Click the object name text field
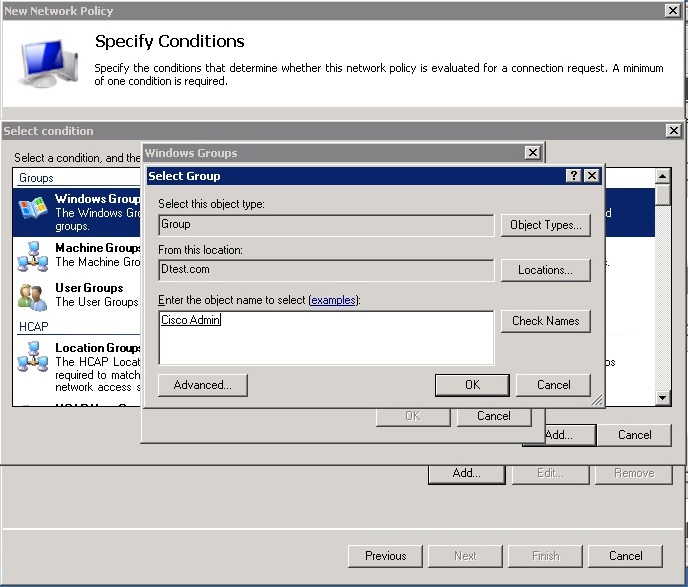This screenshot has width=688, height=587. [326, 337]
